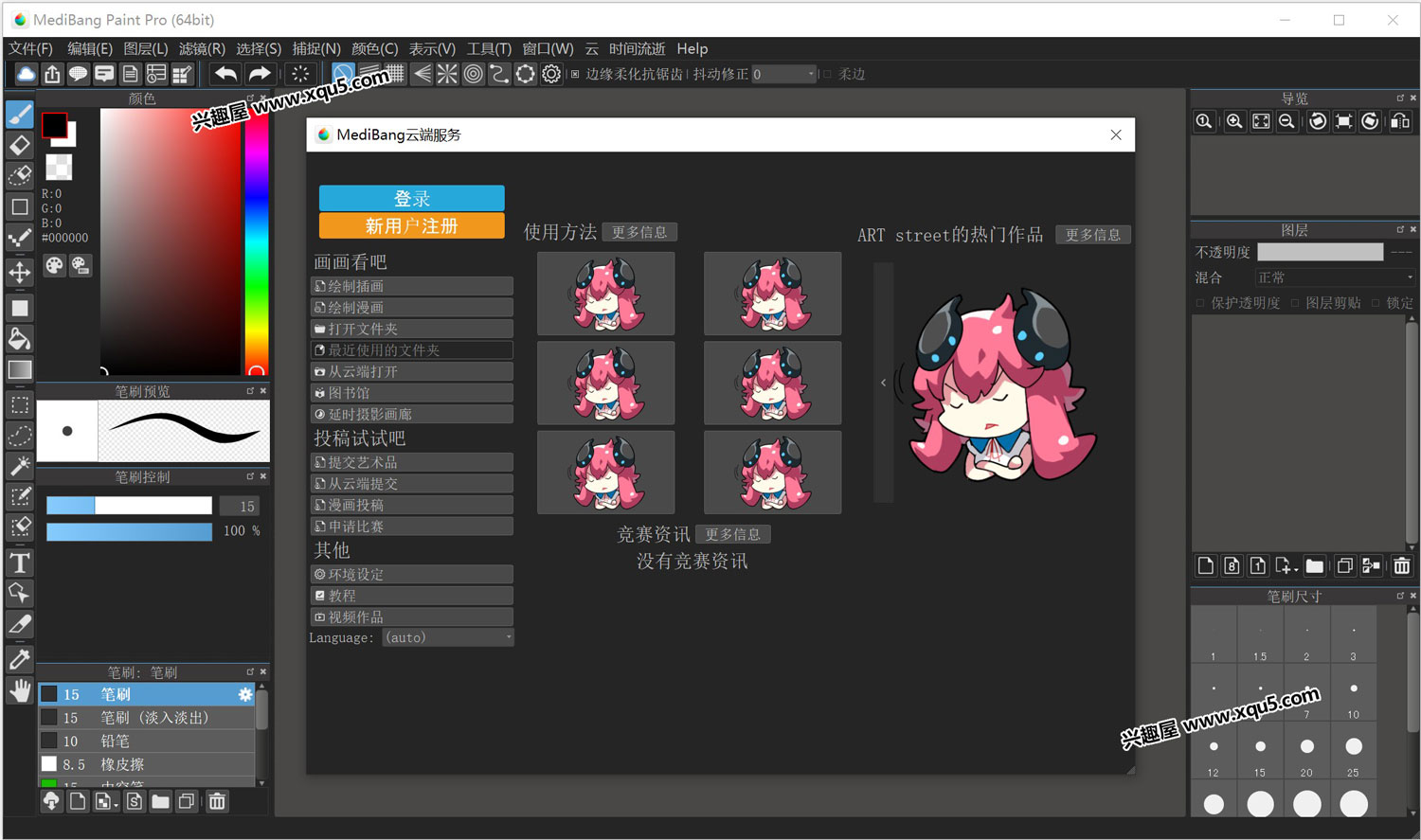Viewport: 1421px width, 840px height.
Task: Expand new layer type dropdown arrow in Layers panel
Action: tap(1295, 570)
